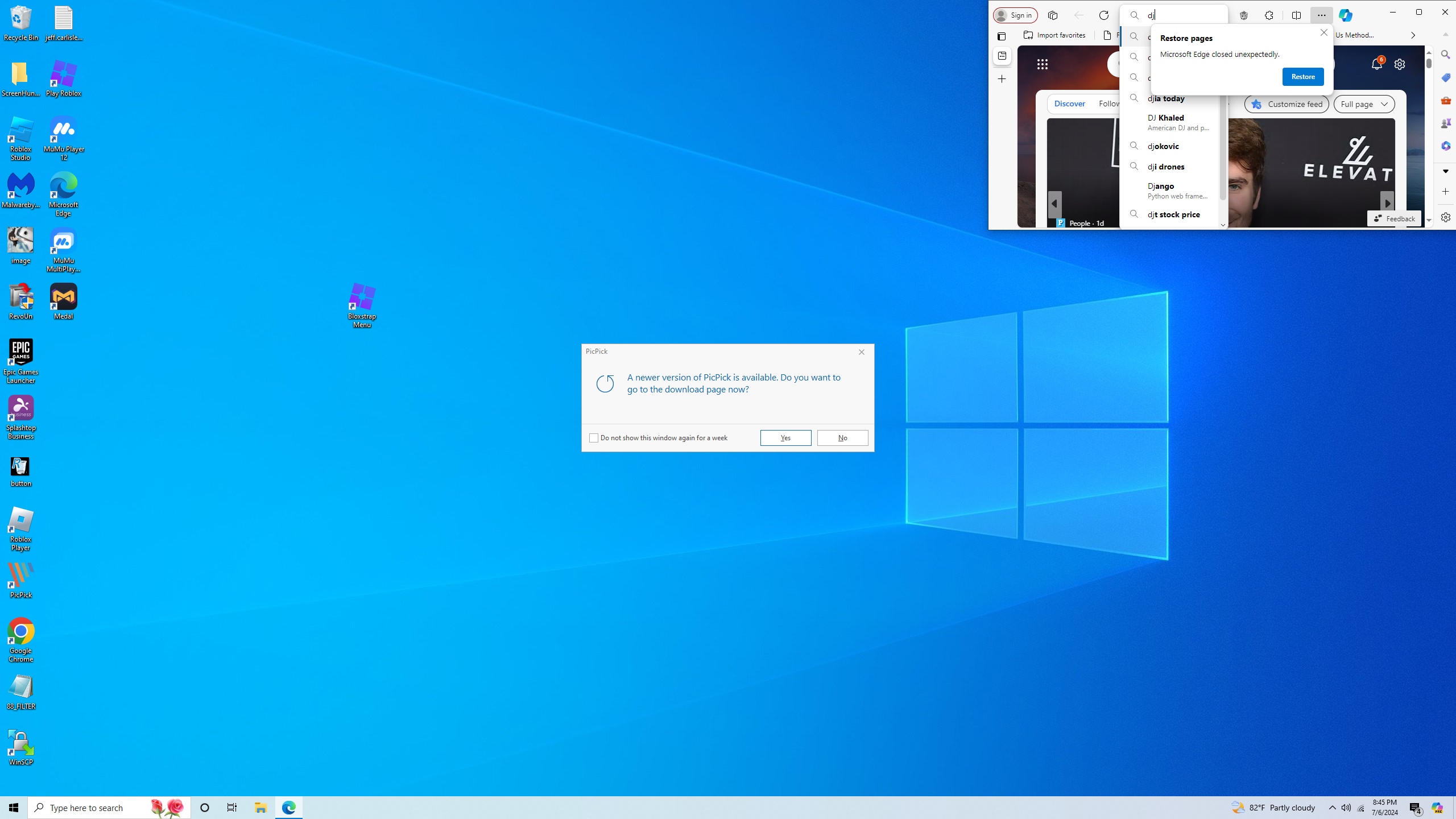Screen dimensions: 1456x819
Task: Open Split screen view
Action: coord(1296,15)
